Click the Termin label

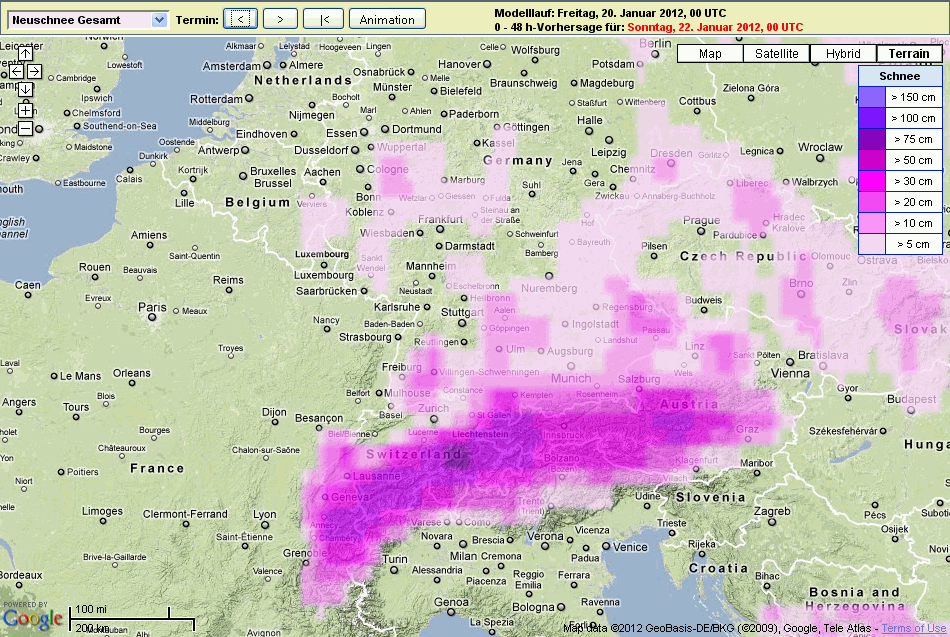click(197, 20)
